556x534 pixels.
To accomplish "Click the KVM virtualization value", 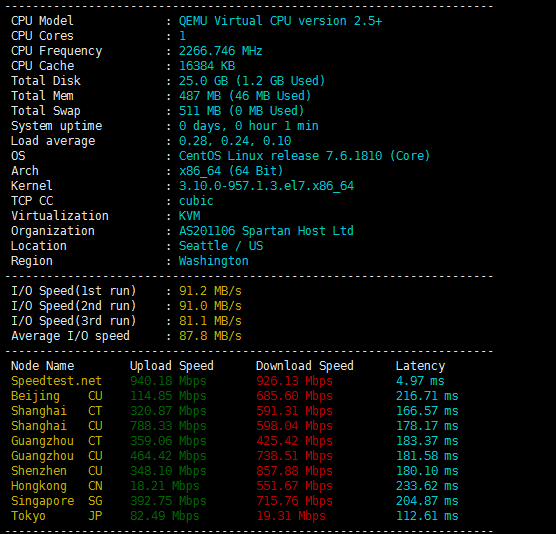I will (x=189, y=216).
